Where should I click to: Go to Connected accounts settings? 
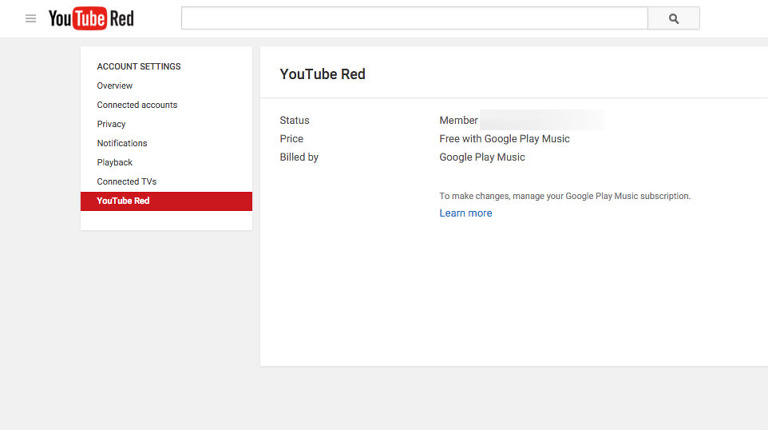(137, 105)
